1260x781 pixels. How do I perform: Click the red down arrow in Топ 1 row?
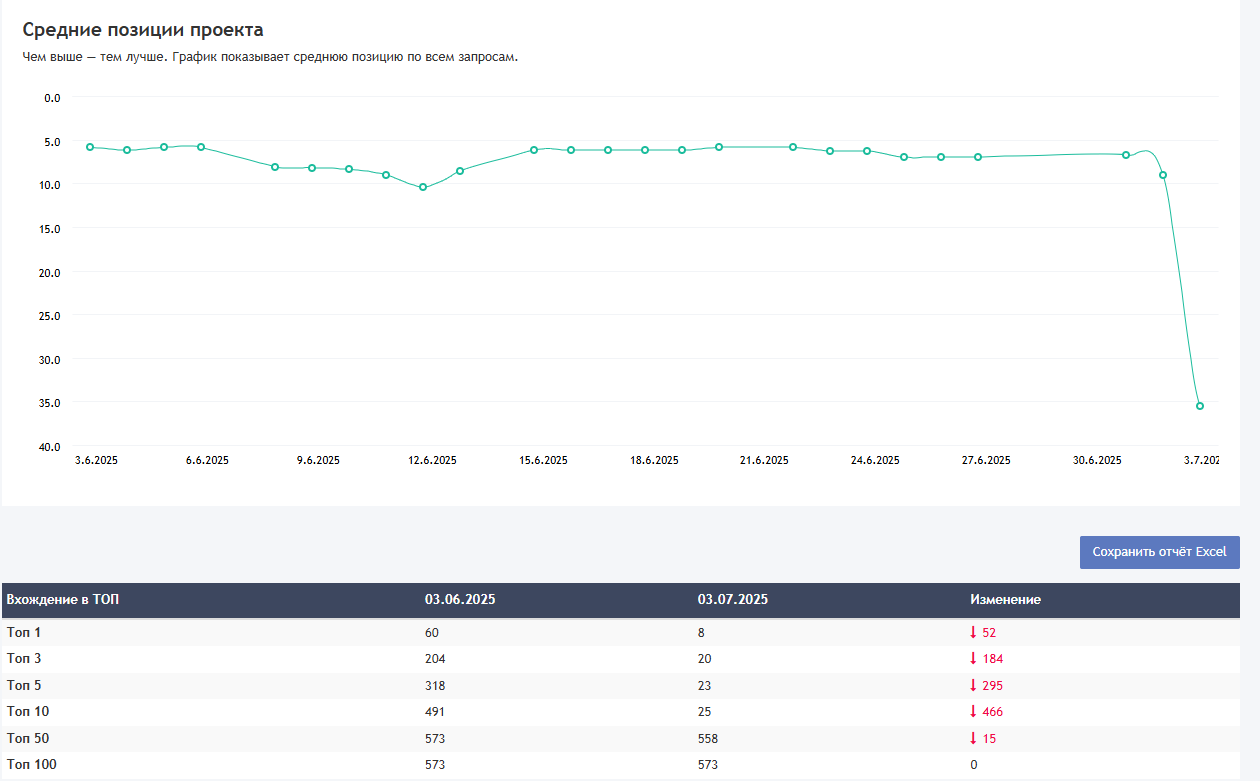[x=973, y=632]
